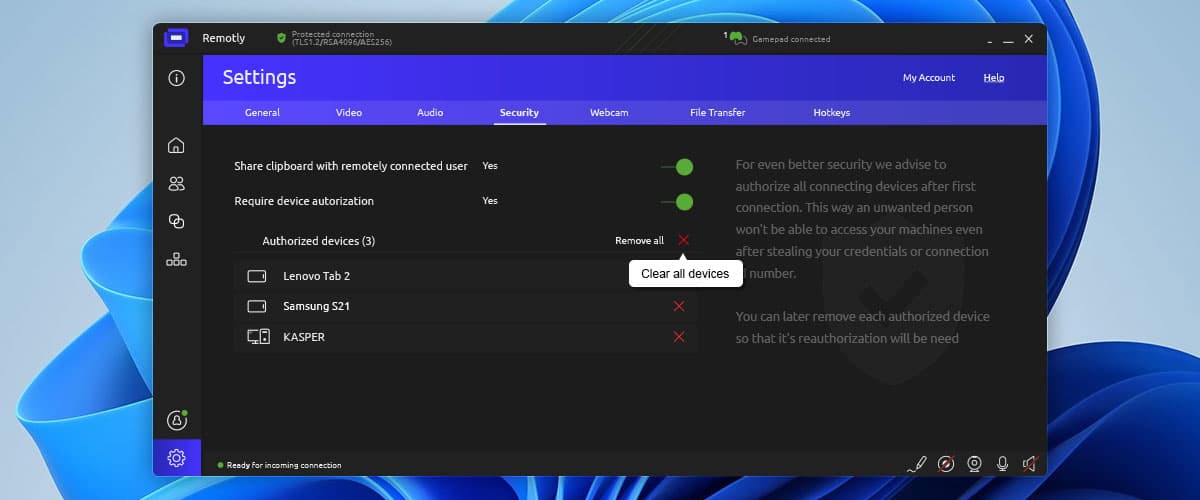
Task: Unmute the crossed-out speaker icon
Action: [1030, 464]
